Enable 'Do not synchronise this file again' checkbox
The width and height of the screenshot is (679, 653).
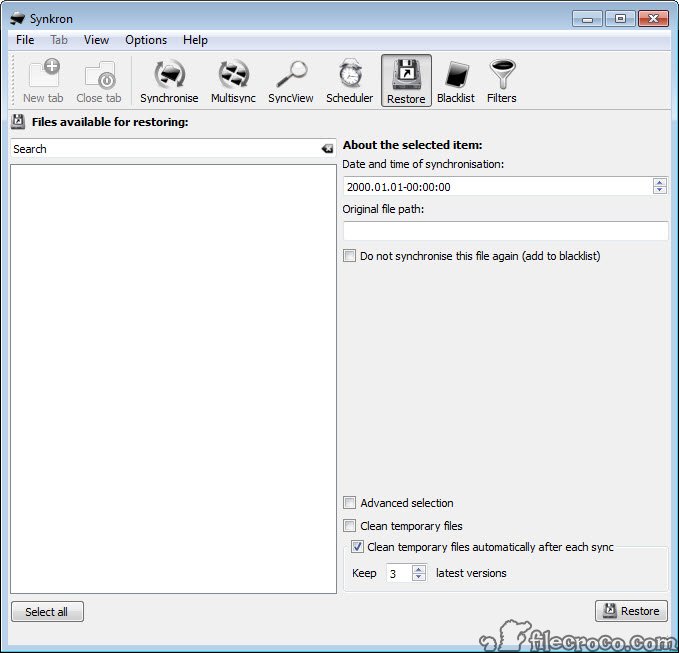pyautogui.click(x=349, y=255)
